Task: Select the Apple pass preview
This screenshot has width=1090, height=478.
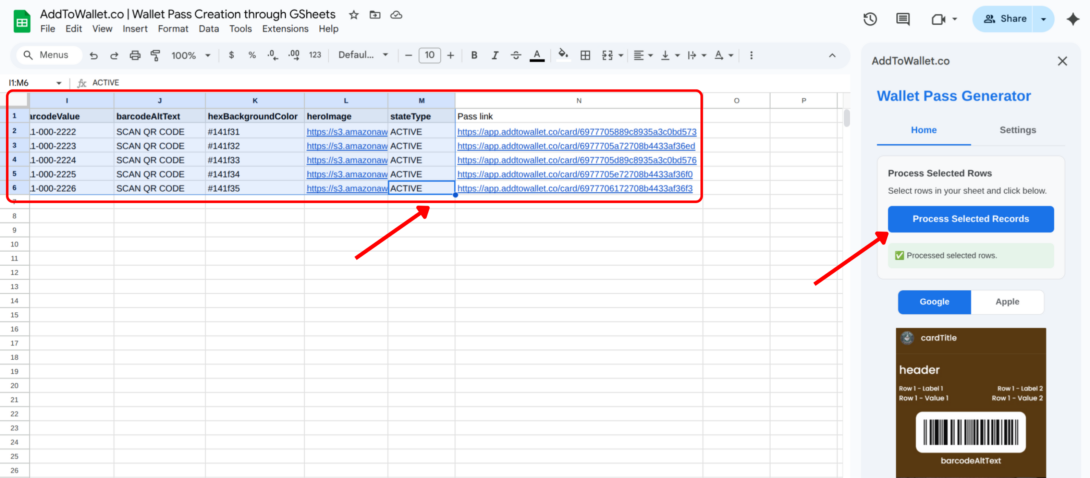Action: tap(1007, 302)
